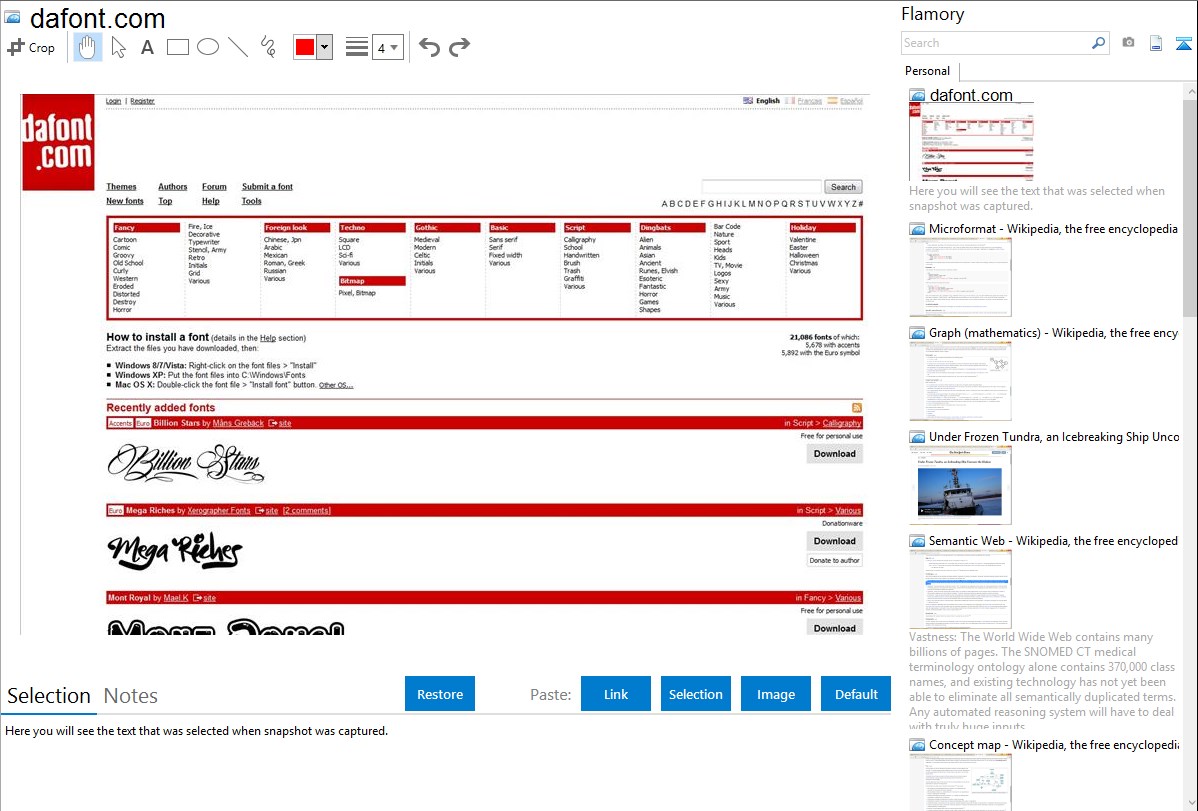
Task: Activate the hand pan tool
Action: (87, 47)
